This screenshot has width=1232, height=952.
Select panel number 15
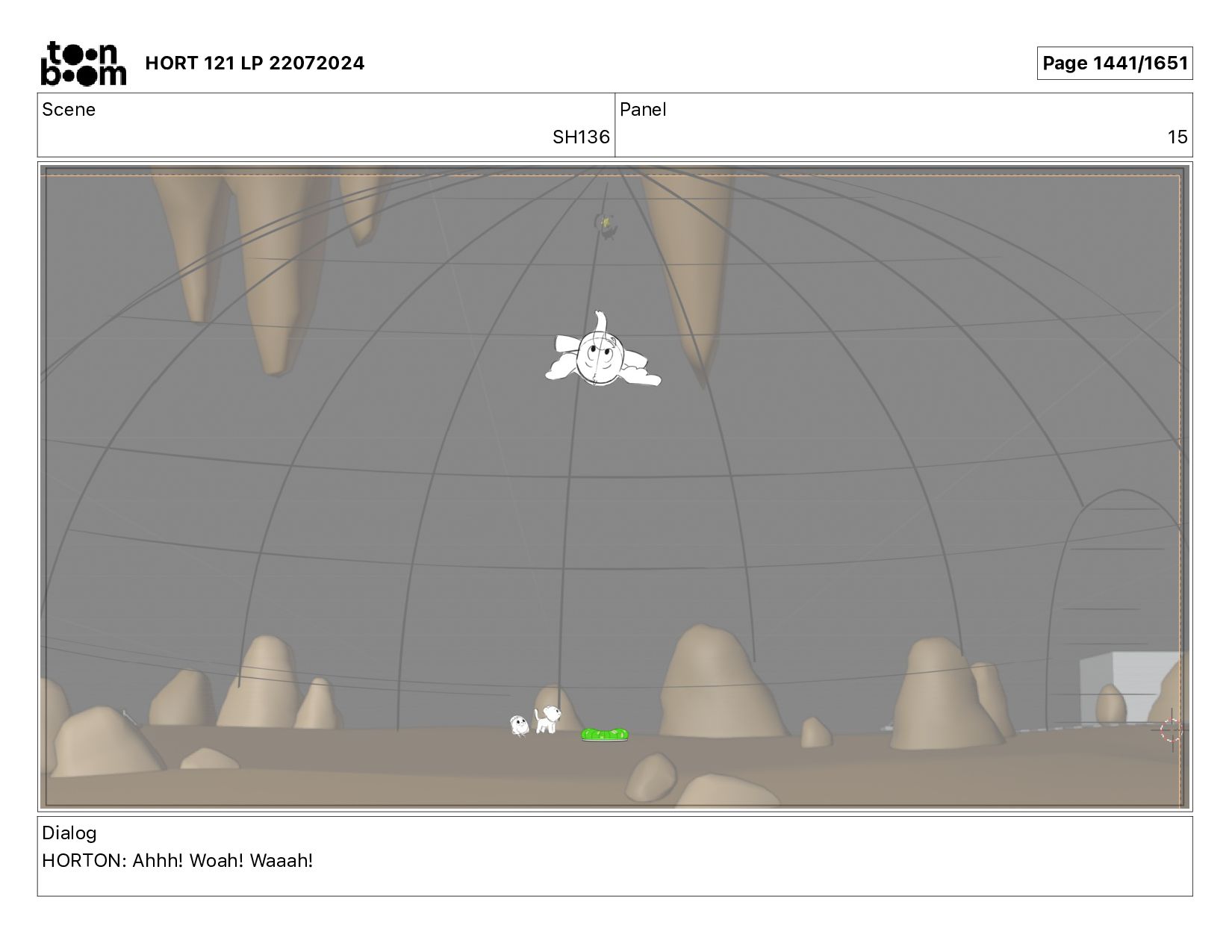click(1177, 137)
